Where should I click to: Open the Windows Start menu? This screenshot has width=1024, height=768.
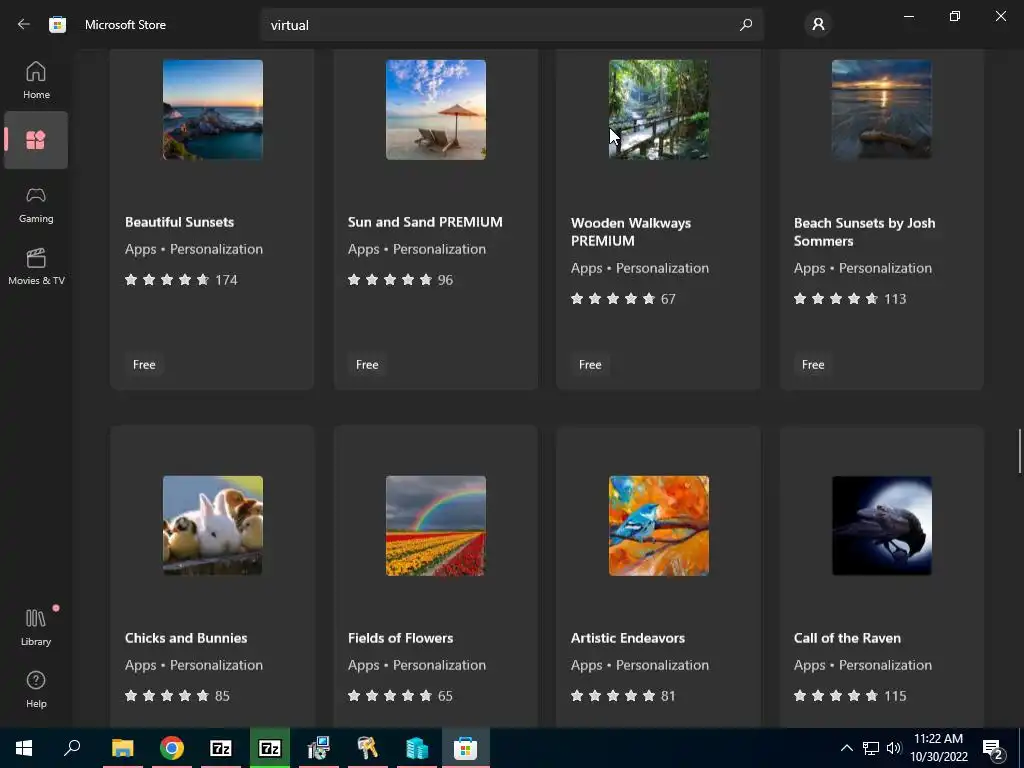(x=24, y=748)
